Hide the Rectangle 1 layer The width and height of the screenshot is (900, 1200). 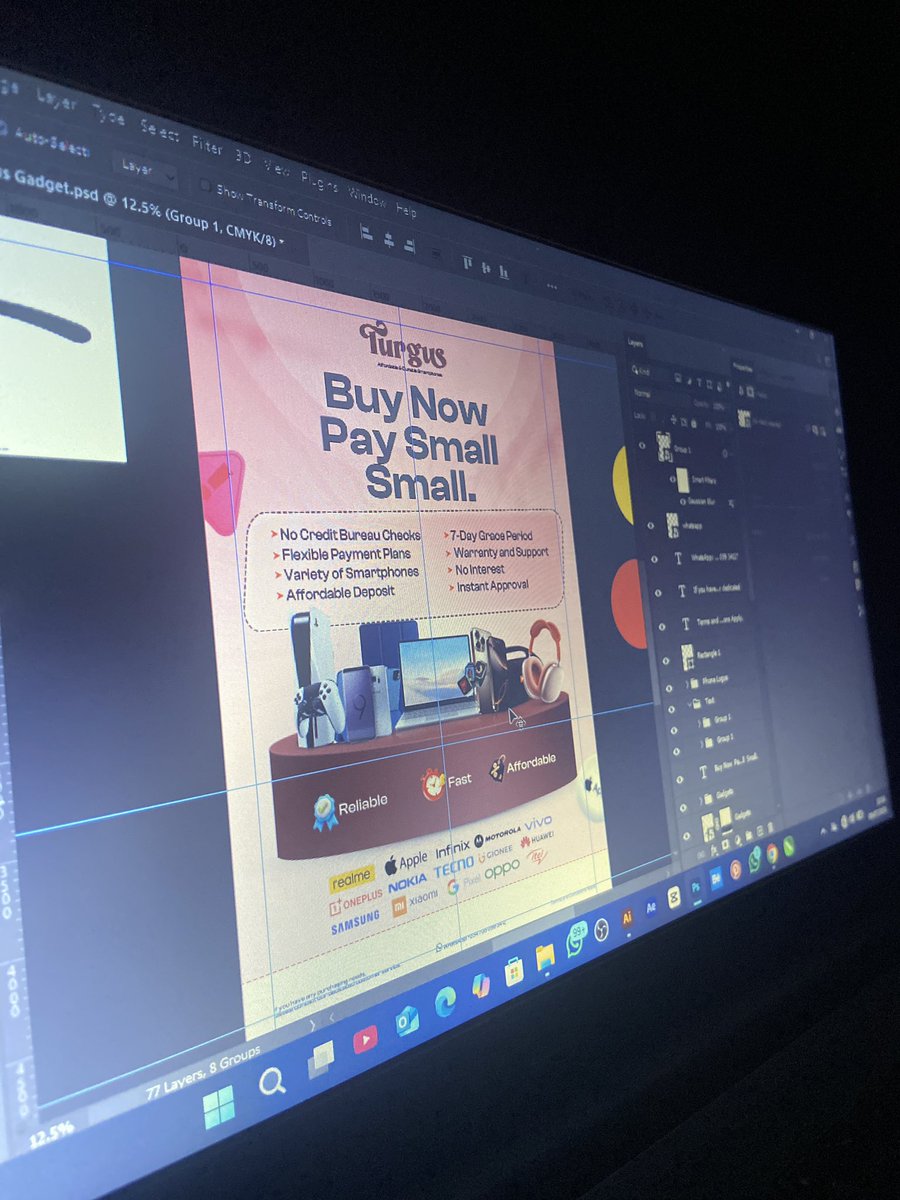(668, 659)
